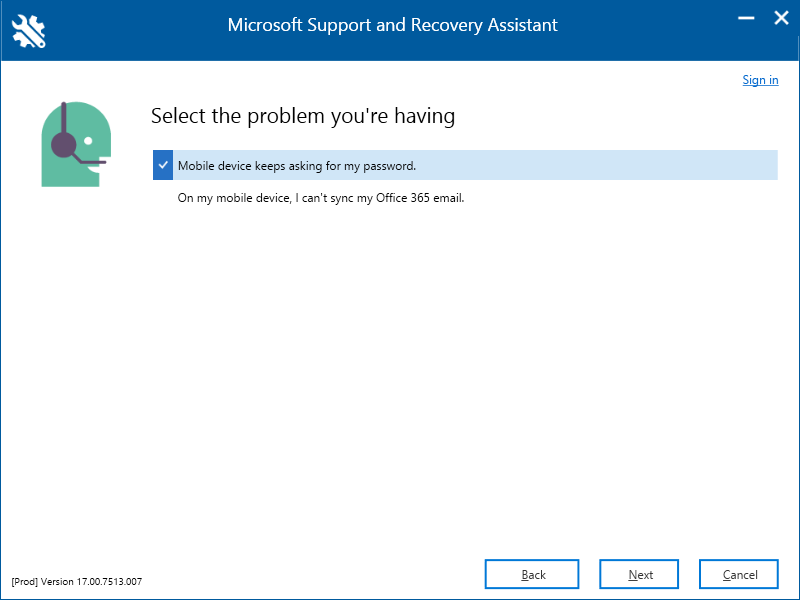Toggle the blue check mark box
Image resolution: width=800 pixels, height=600 pixels.
[x=163, y=165]
